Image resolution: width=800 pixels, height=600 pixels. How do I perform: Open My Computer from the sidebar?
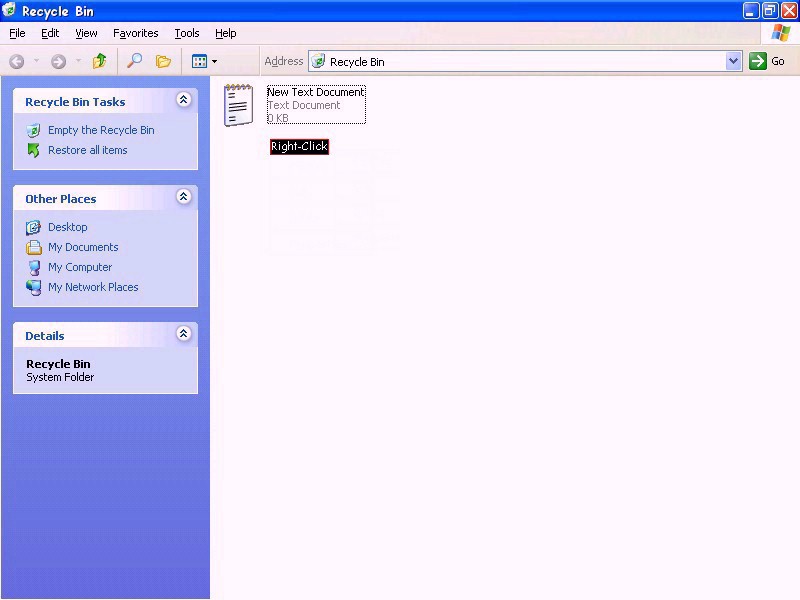(x=79, y=267)
